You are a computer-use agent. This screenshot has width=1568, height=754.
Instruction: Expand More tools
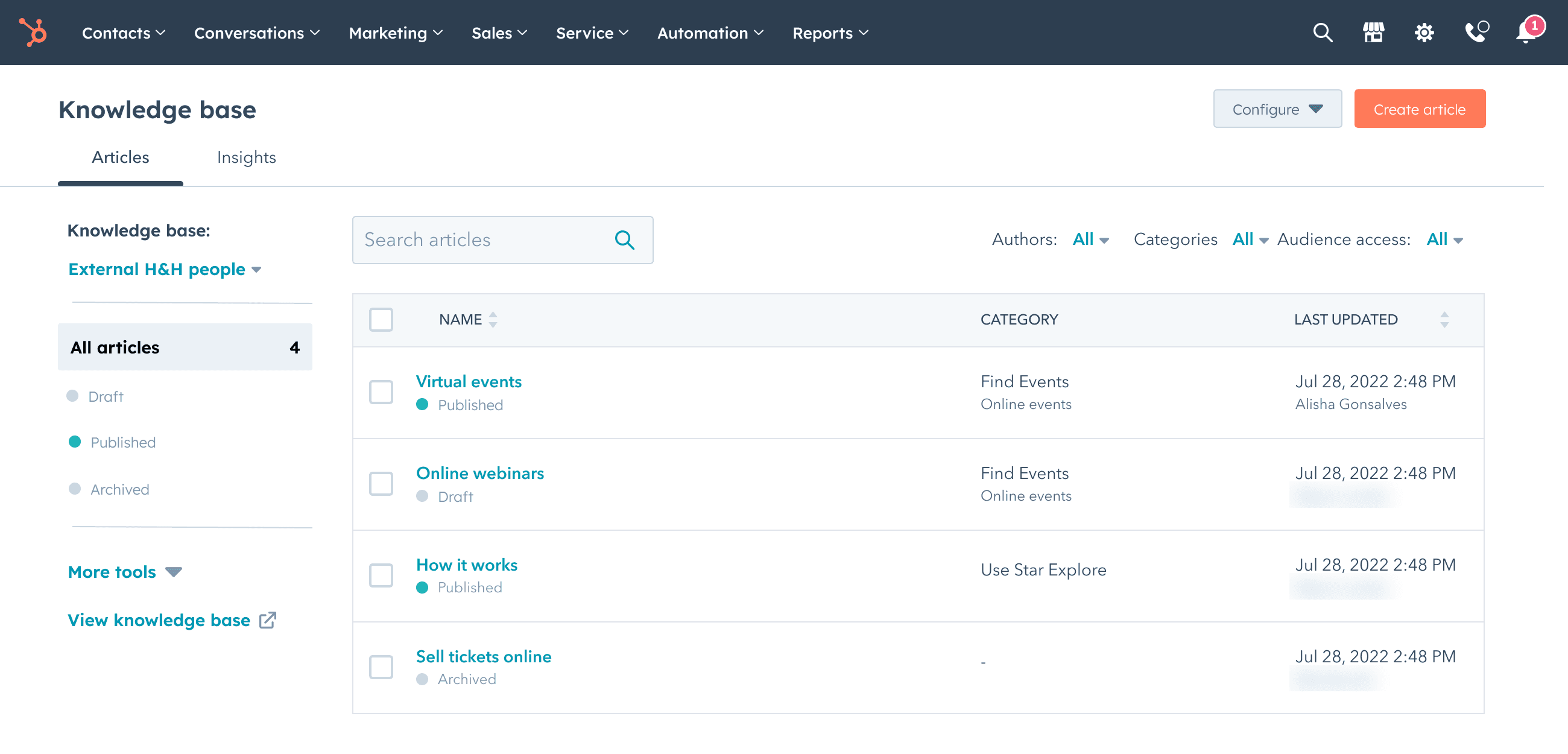click(x=125, y=572)
